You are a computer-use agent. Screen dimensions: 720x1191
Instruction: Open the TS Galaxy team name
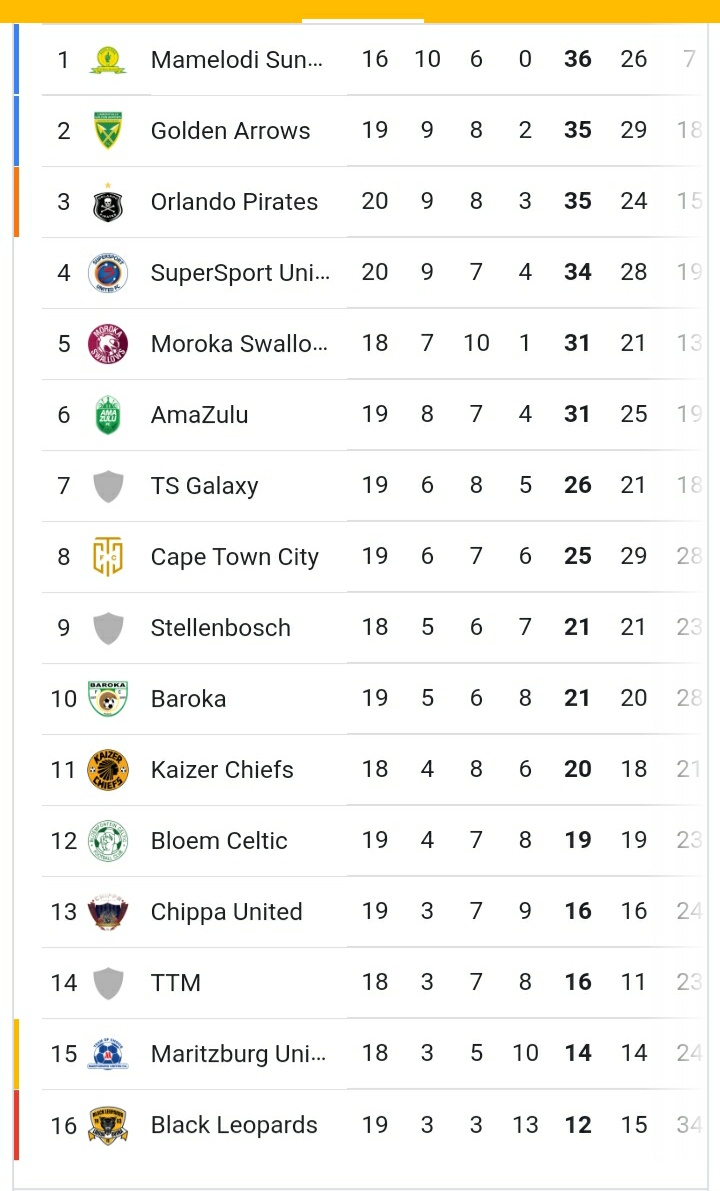coord(204,486)
